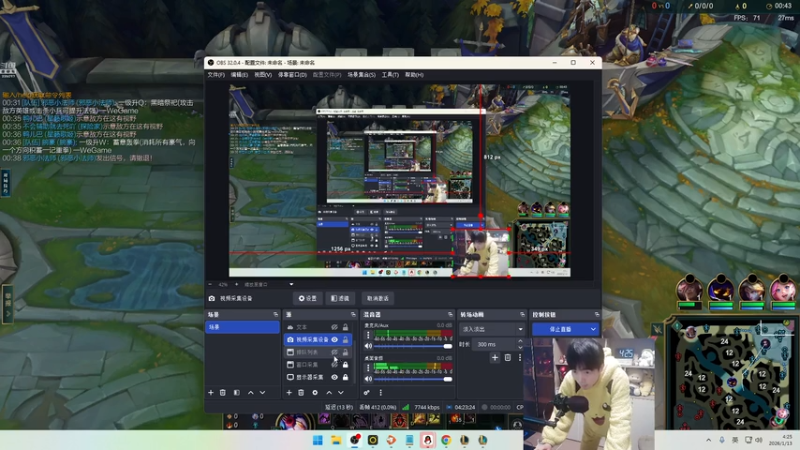Open the 编辑(E) menu in OBS

tap(239, 74)
